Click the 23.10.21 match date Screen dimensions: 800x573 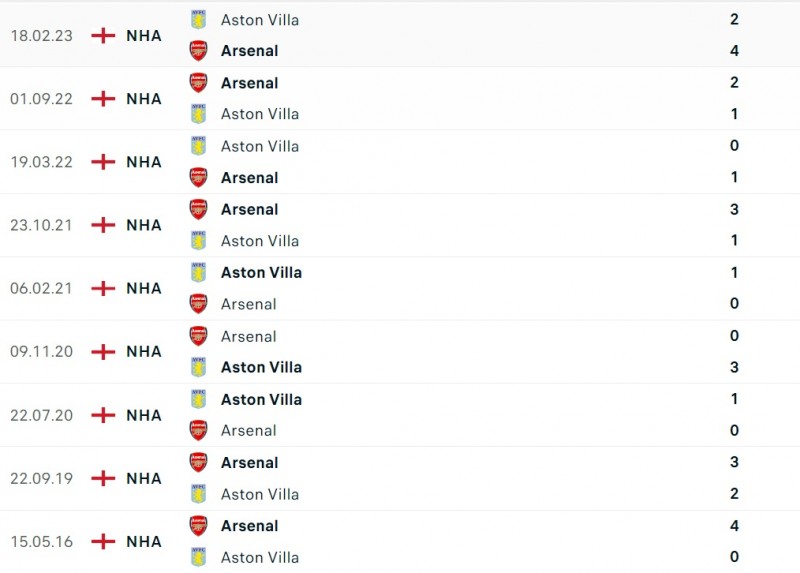[x=41, y=225]
